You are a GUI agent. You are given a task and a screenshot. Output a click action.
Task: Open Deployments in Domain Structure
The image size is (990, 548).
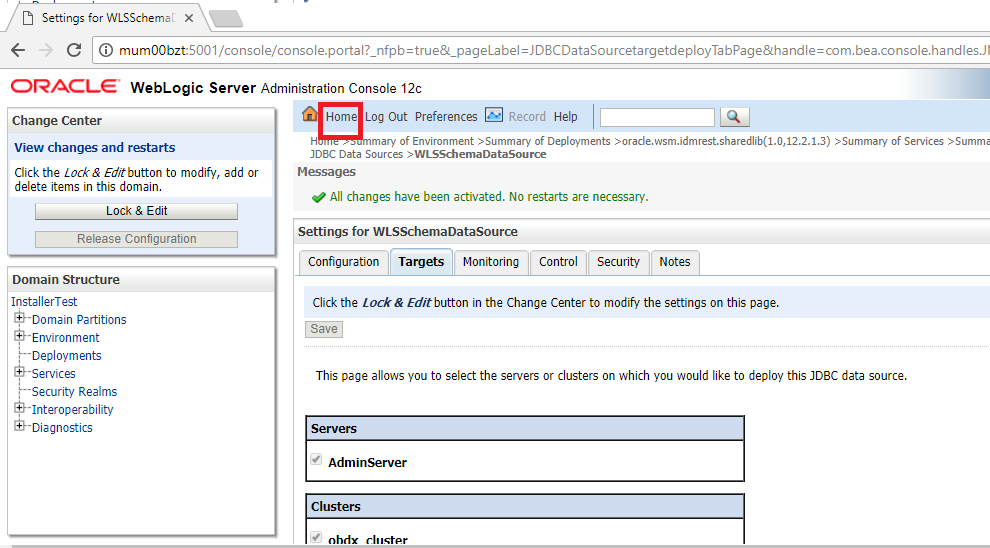(66, 355)
